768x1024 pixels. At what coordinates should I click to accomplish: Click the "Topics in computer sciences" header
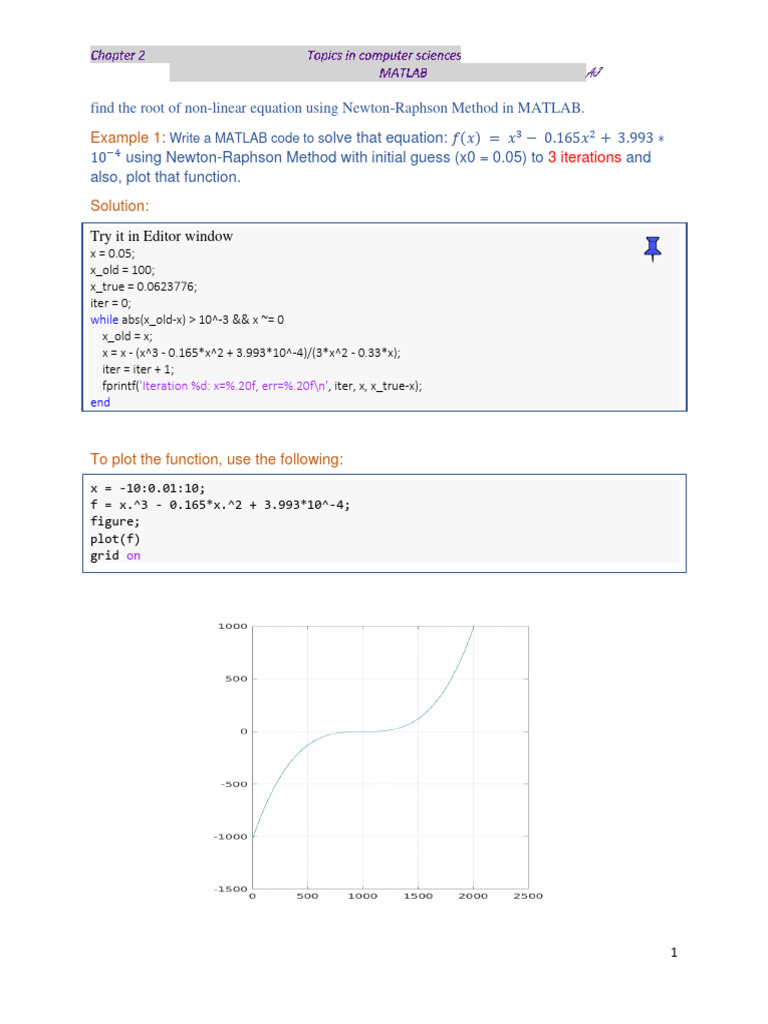point(385,56)
